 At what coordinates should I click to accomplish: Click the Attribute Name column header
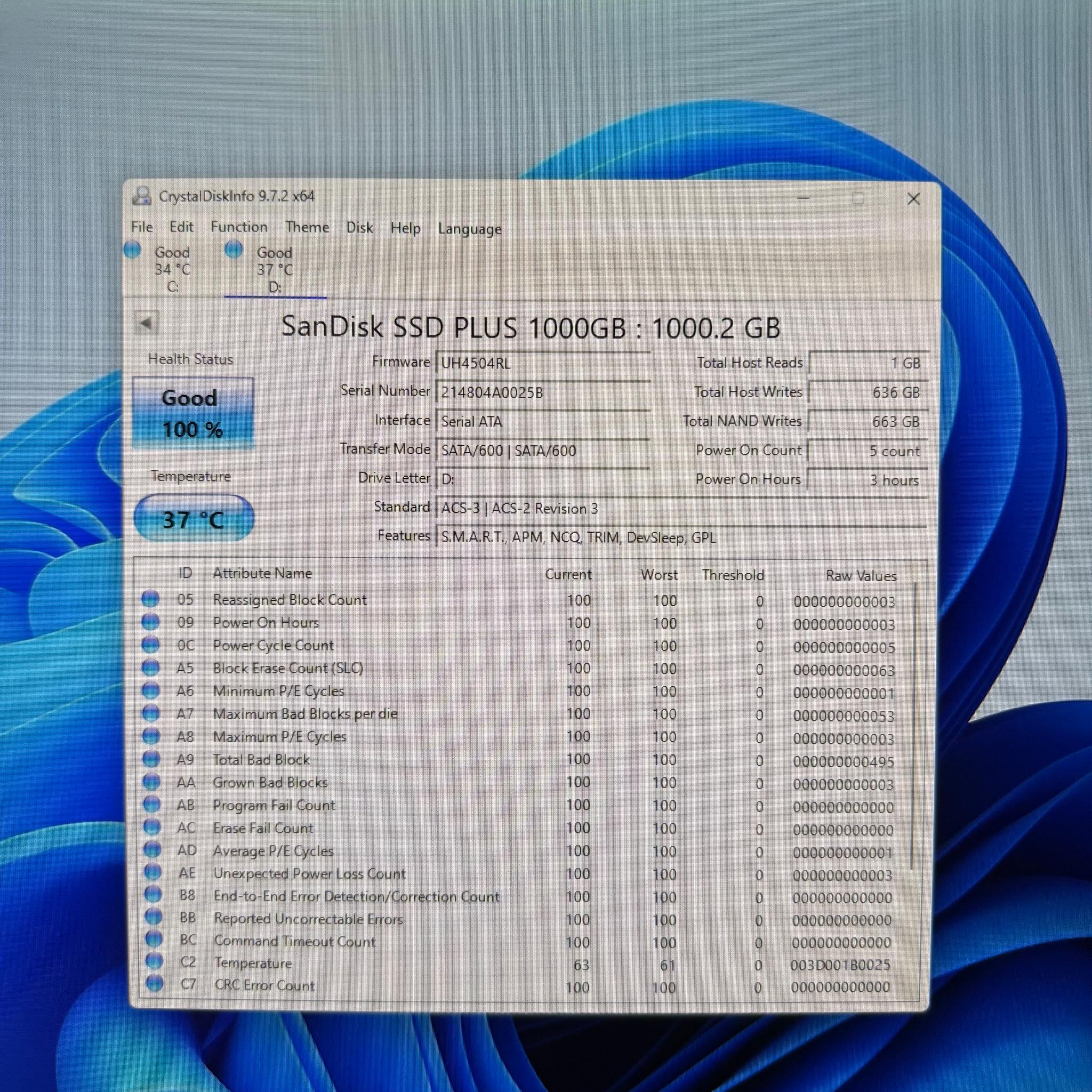(x=262, y=574)
